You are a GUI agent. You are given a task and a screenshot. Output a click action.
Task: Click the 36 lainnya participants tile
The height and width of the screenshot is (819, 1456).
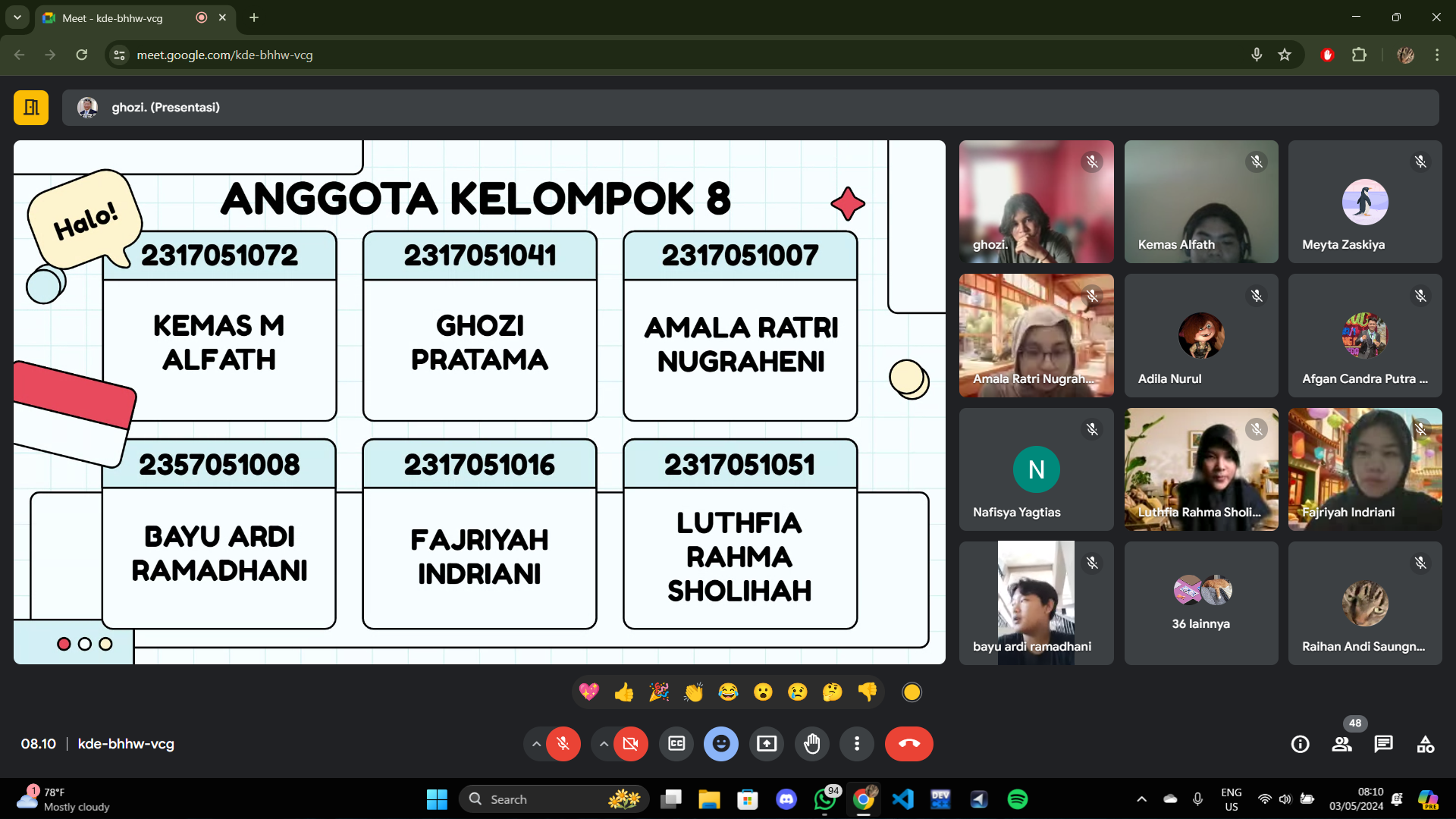(x=1200, y=603)
